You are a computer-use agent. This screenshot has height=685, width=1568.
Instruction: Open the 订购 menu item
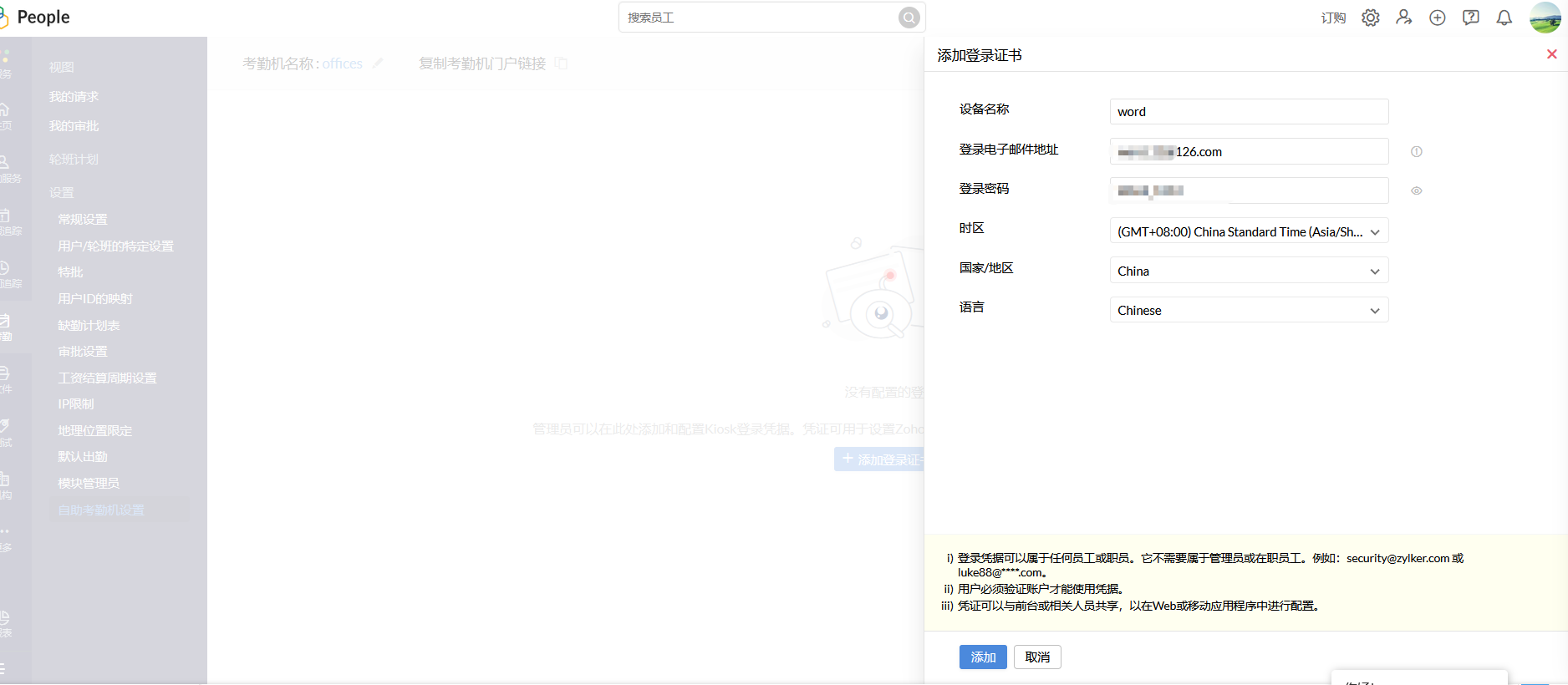(x=1332, y=18)
